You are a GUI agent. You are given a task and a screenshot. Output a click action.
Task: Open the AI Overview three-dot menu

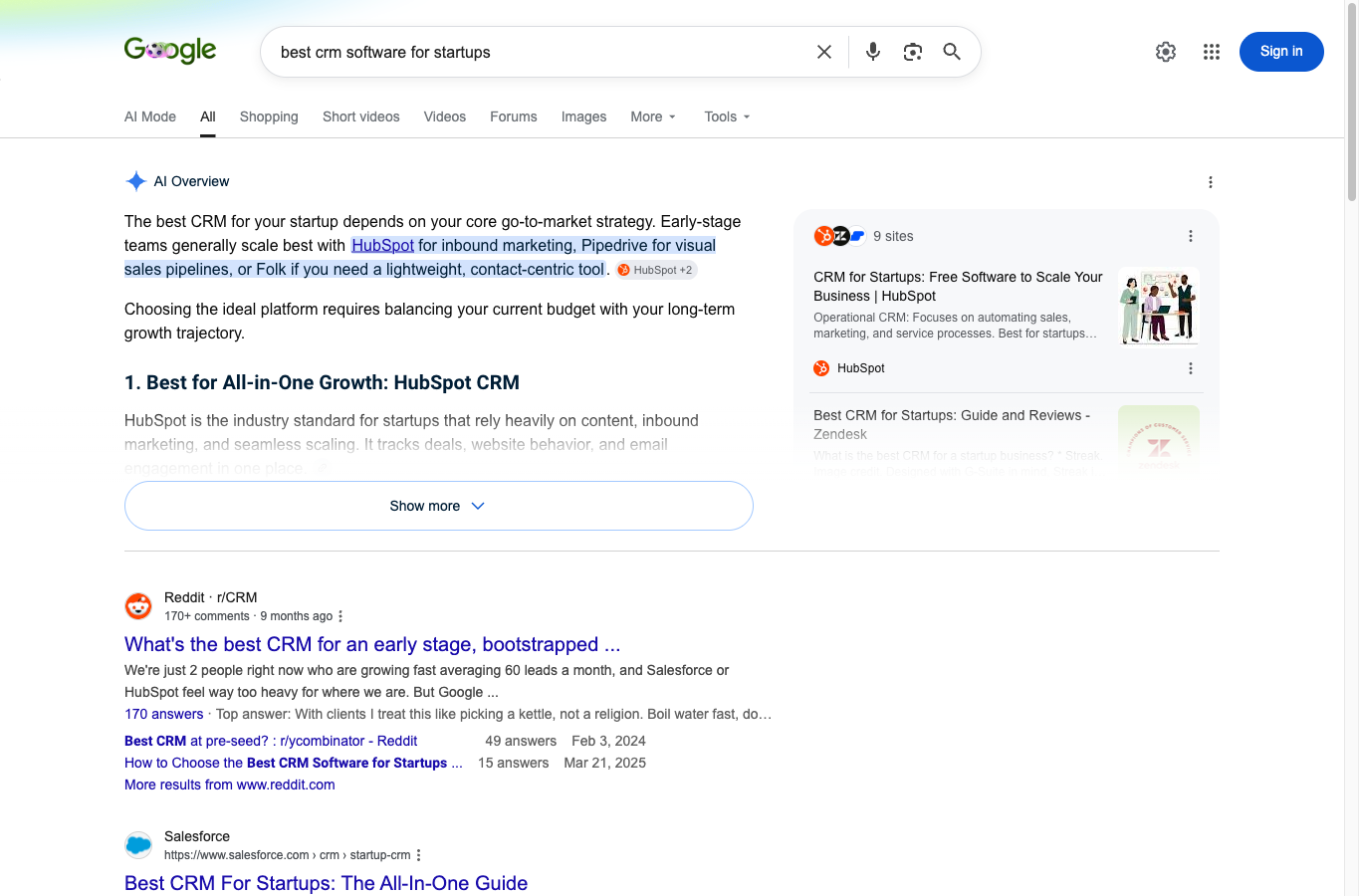[x=1211, y=182]
